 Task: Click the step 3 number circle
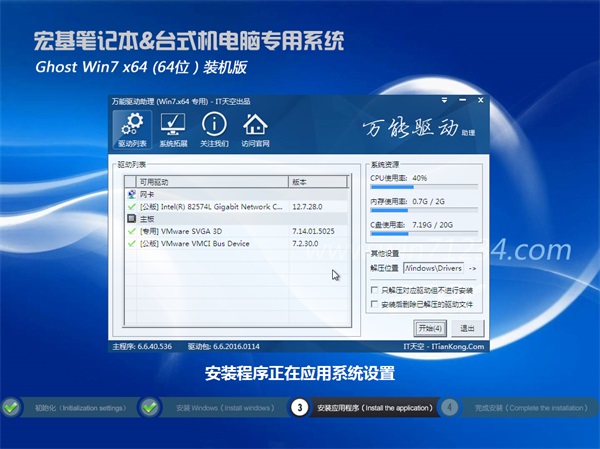(x=299, y=408)
